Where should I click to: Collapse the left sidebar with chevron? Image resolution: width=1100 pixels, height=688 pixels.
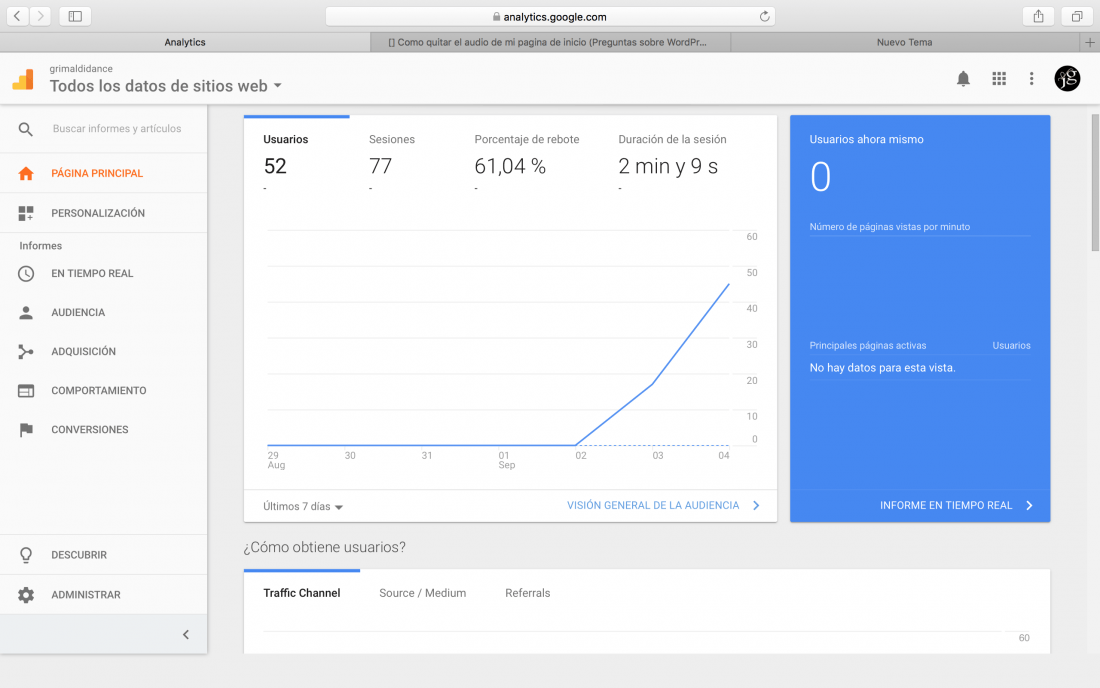coord(186,635)
